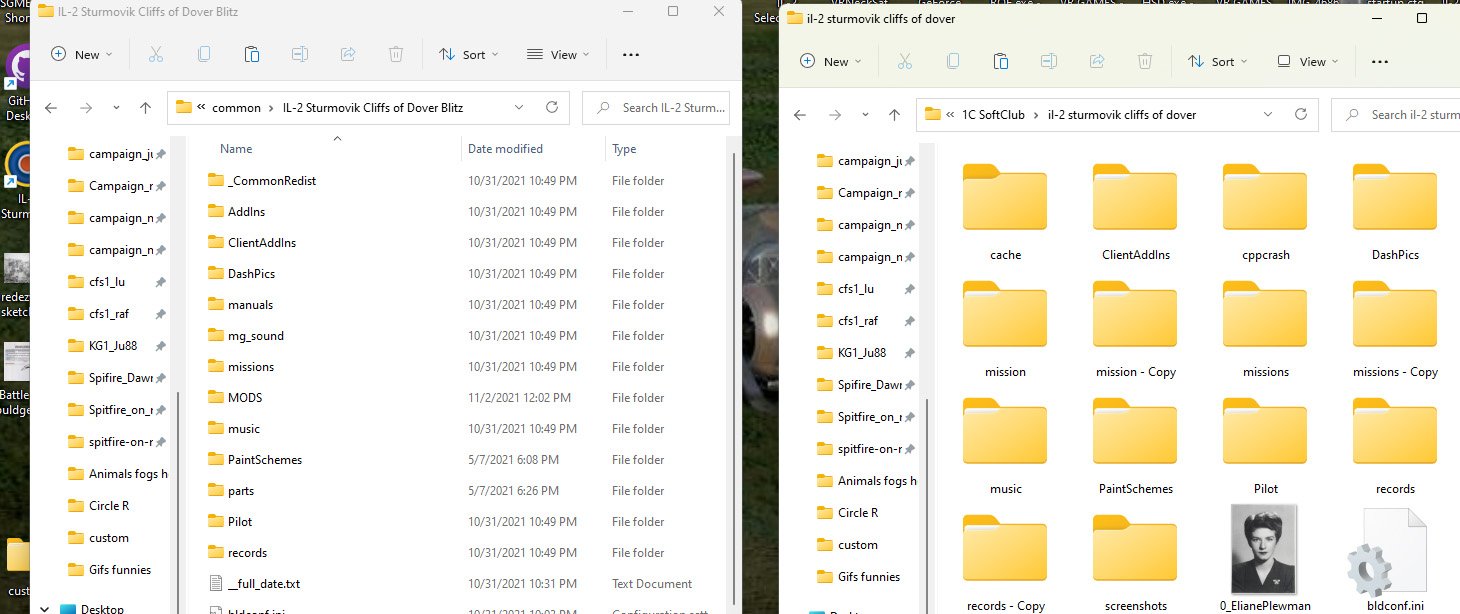
Task: Click the Paste icon in the left Explorer window
Action: pos(252,55)
